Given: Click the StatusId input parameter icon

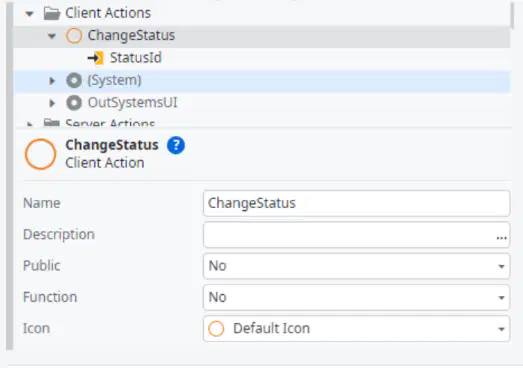Looking at the screenshot, I should click(95, 58).
